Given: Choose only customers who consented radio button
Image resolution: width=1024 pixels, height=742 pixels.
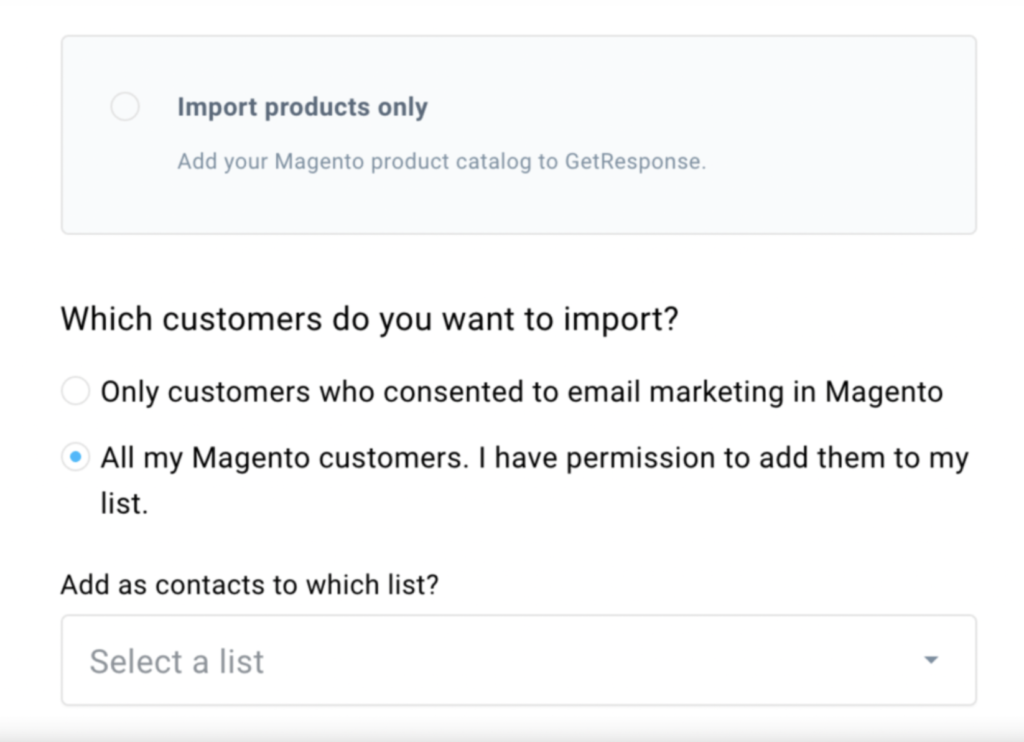Looking at the screenshot, I should click(x=75, y=391).
